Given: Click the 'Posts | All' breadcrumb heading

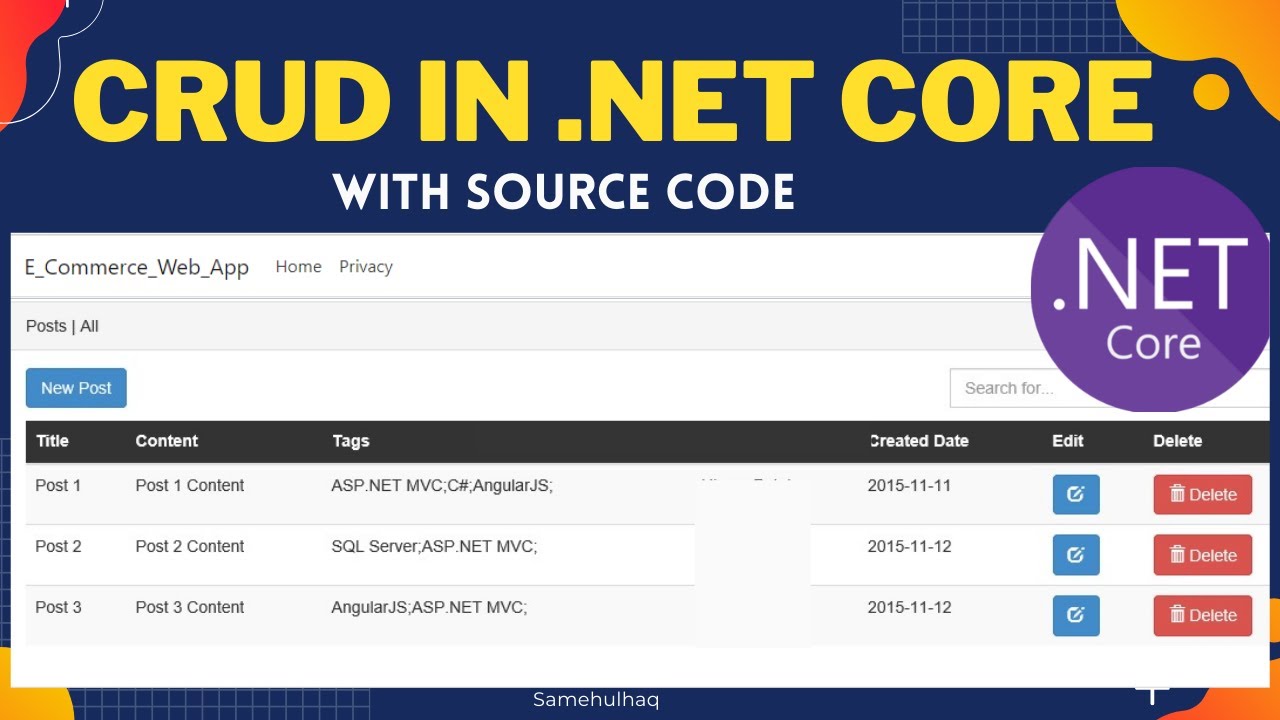Looking at the screenshot, I should (62, 327).
